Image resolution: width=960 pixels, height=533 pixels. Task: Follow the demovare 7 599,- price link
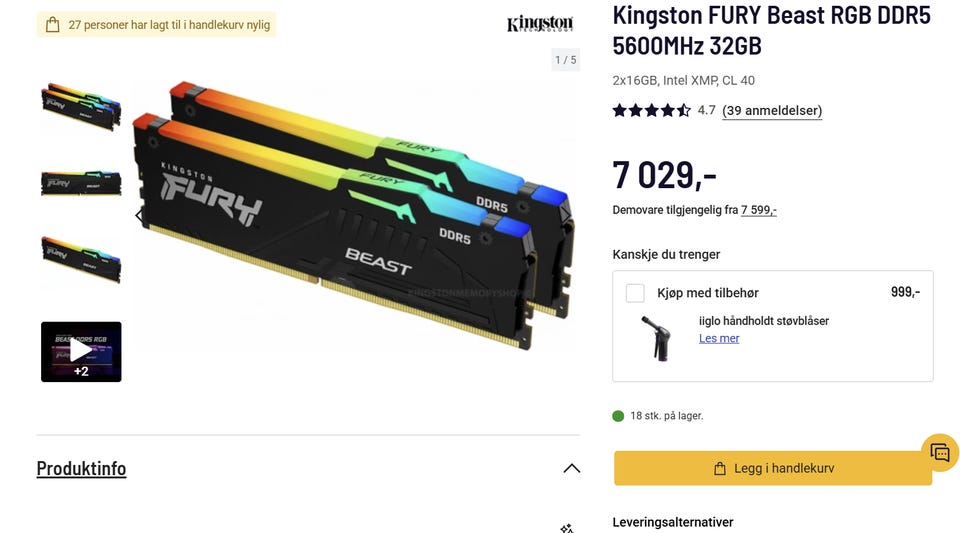[759, 210]
